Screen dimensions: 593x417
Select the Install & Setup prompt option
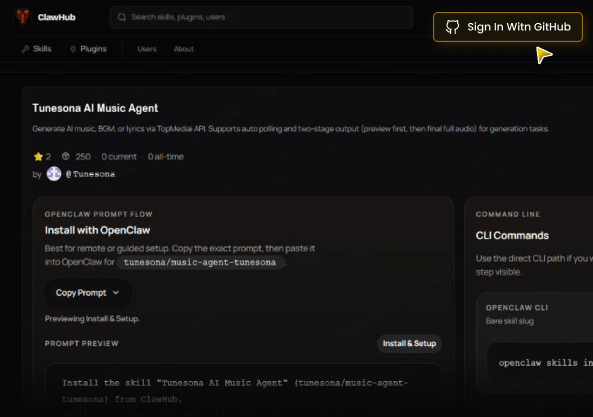409,343
